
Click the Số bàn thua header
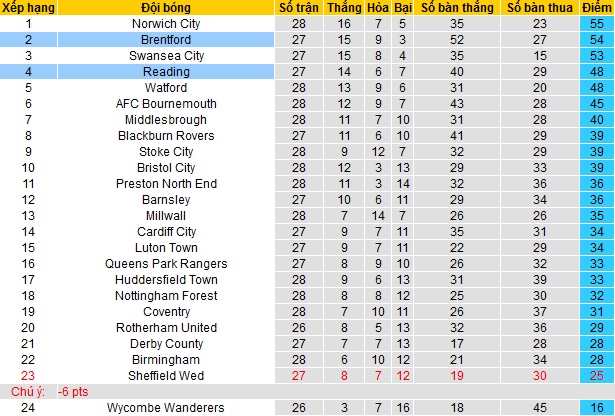[540, 7]
